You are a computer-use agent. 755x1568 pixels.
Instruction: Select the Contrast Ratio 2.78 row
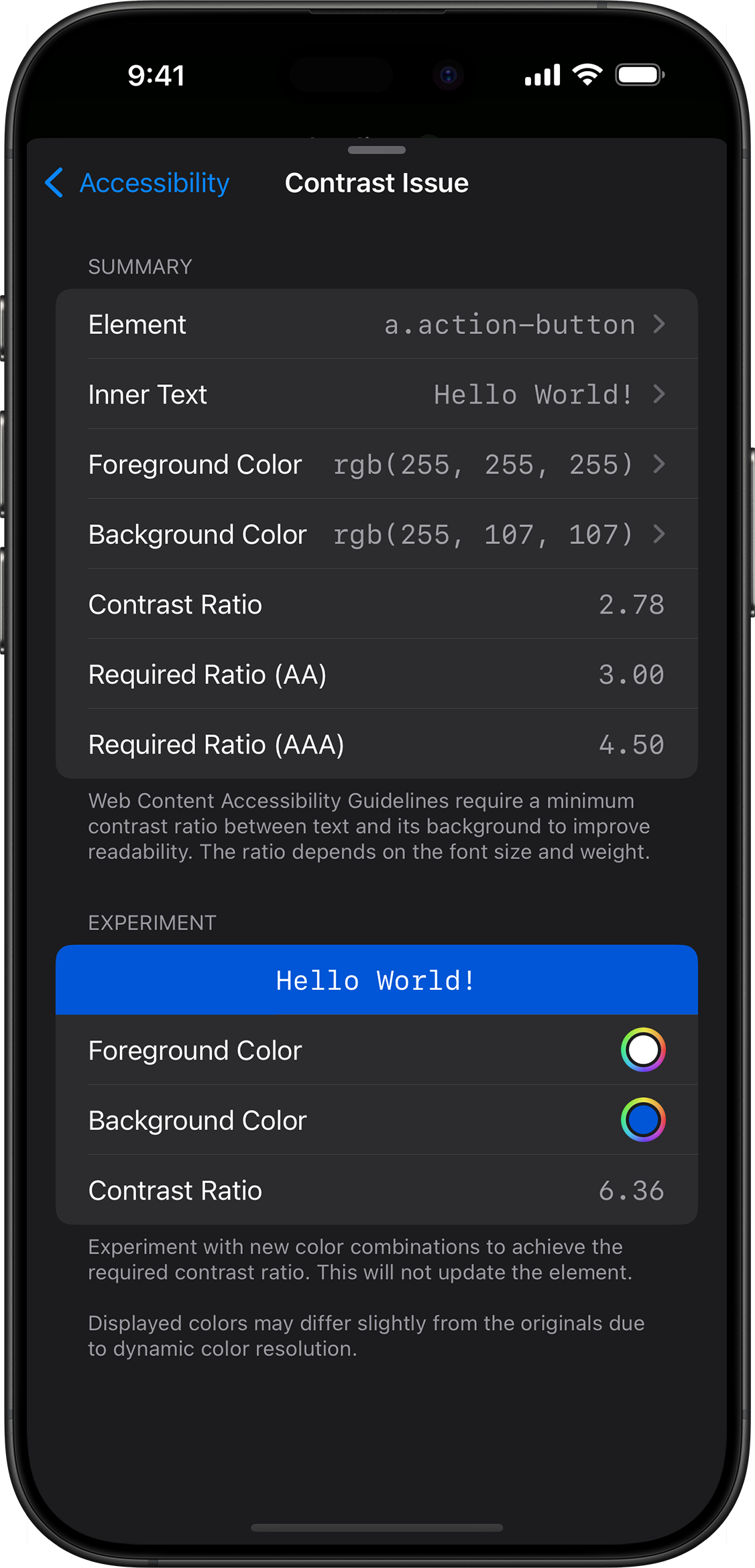coord(377,604)
